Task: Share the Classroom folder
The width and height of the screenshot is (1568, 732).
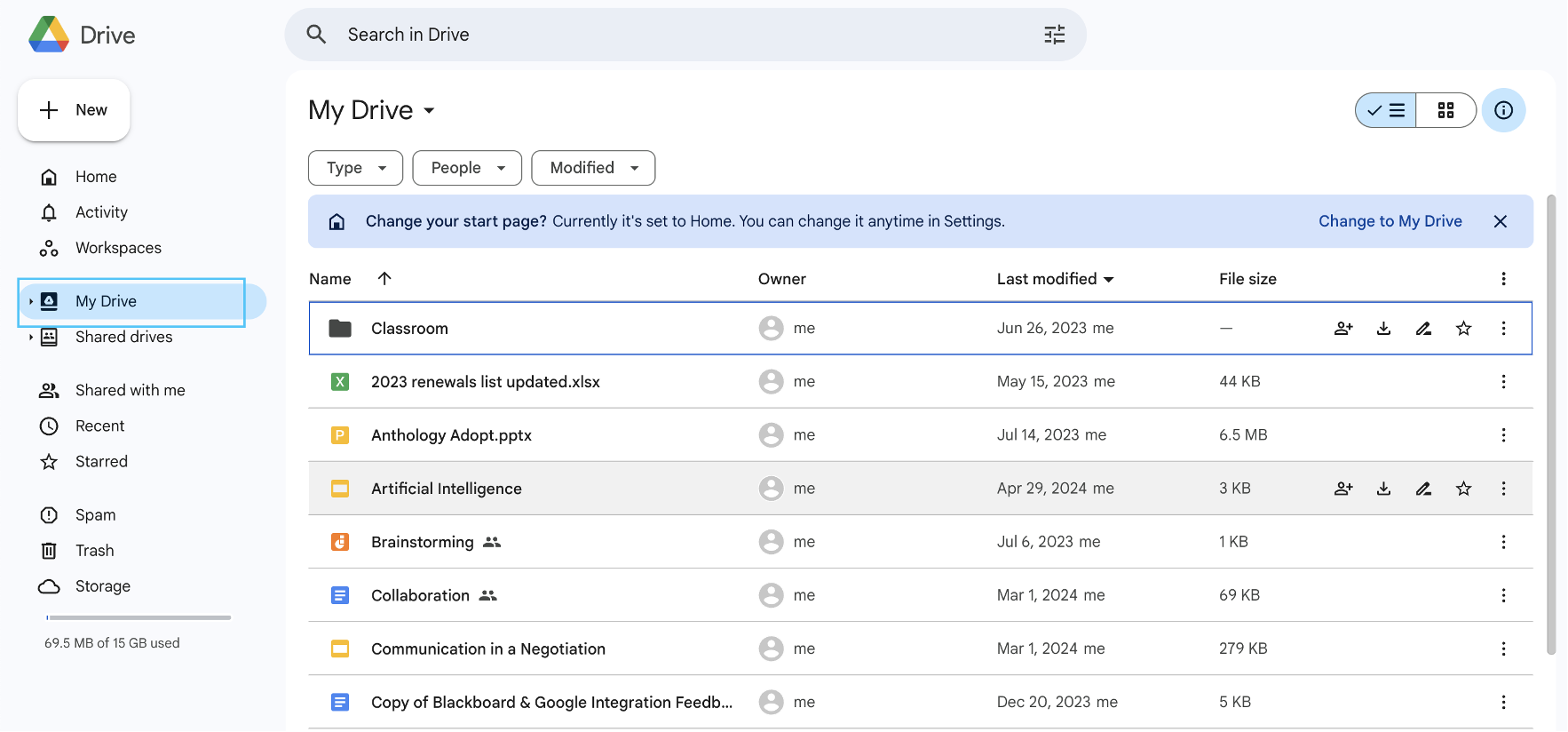Action: pyautogui.click(x=1343, y=329)
